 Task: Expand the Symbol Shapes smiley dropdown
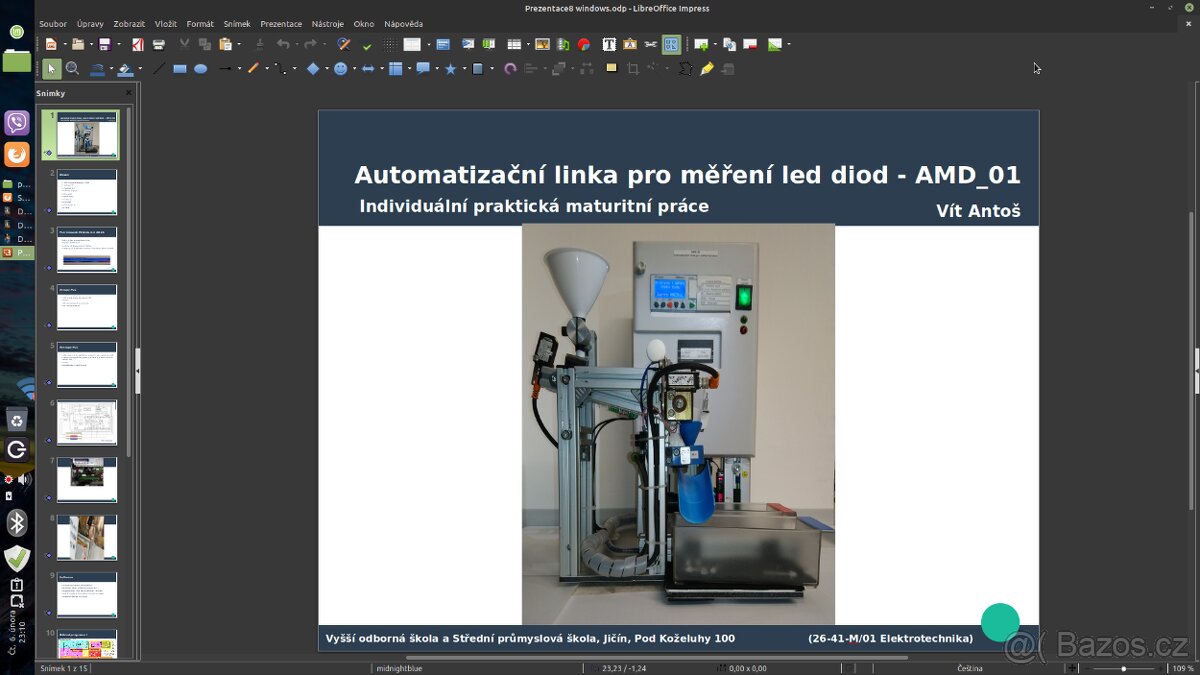354,69
